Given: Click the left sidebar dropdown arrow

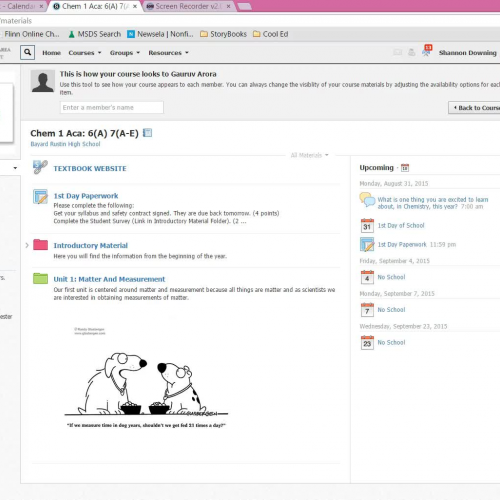Looking at the screenshot, I should [x=15, y=168].
